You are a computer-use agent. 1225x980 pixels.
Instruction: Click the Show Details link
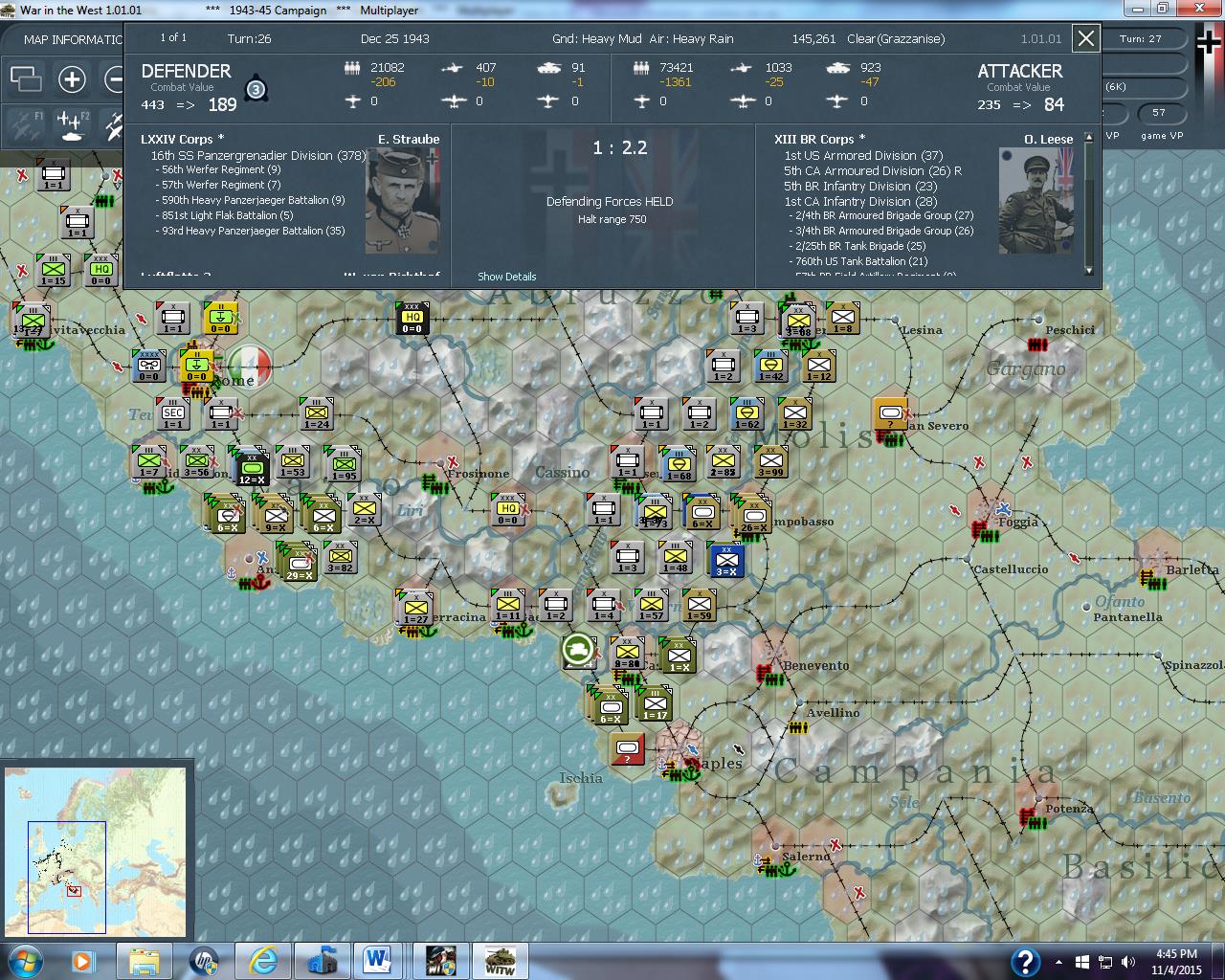click(x=506, y=277)
